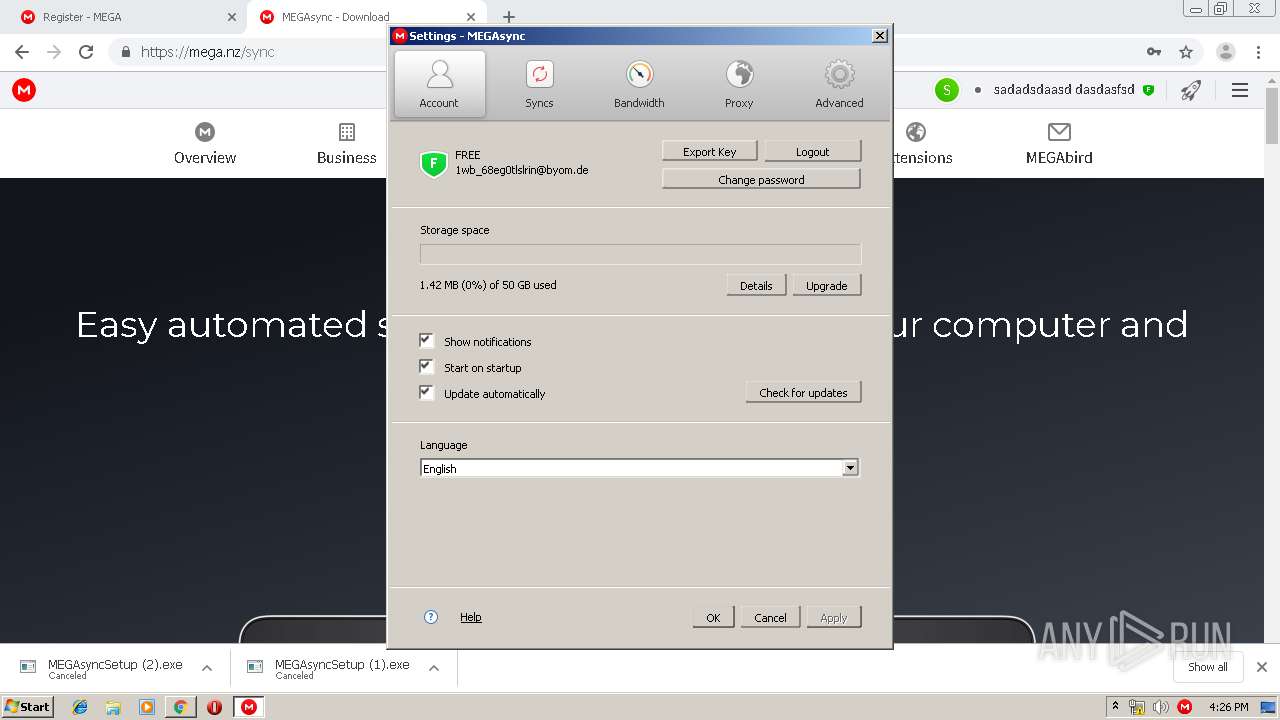Click Opera icon in taskbar
The width and height of the screenshot is (1280, 720).
(x=214, y=707)
